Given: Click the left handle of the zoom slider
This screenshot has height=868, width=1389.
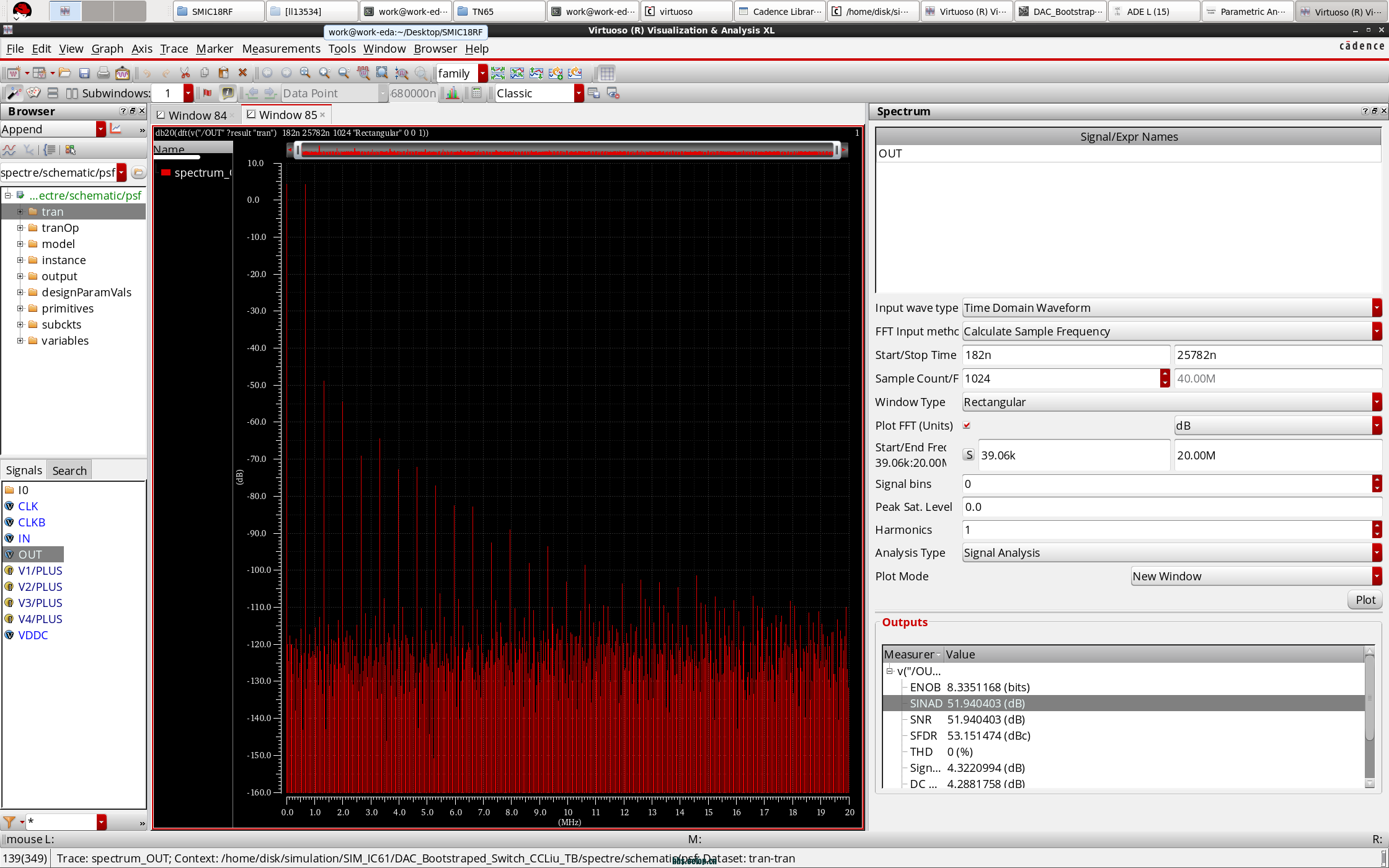Looking at the screenshot, I should [298, 149].
